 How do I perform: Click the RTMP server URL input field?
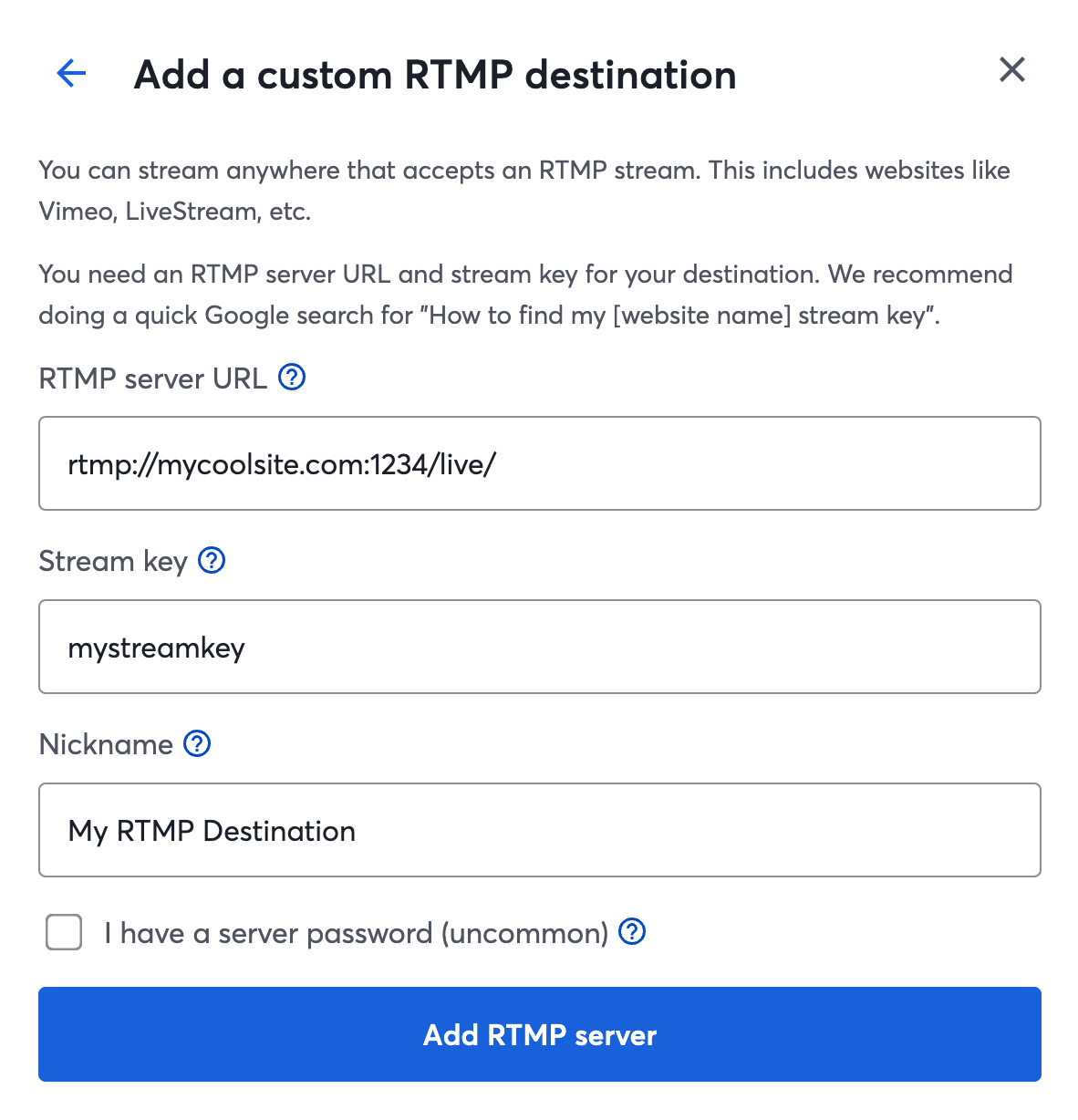pos(539,463)
